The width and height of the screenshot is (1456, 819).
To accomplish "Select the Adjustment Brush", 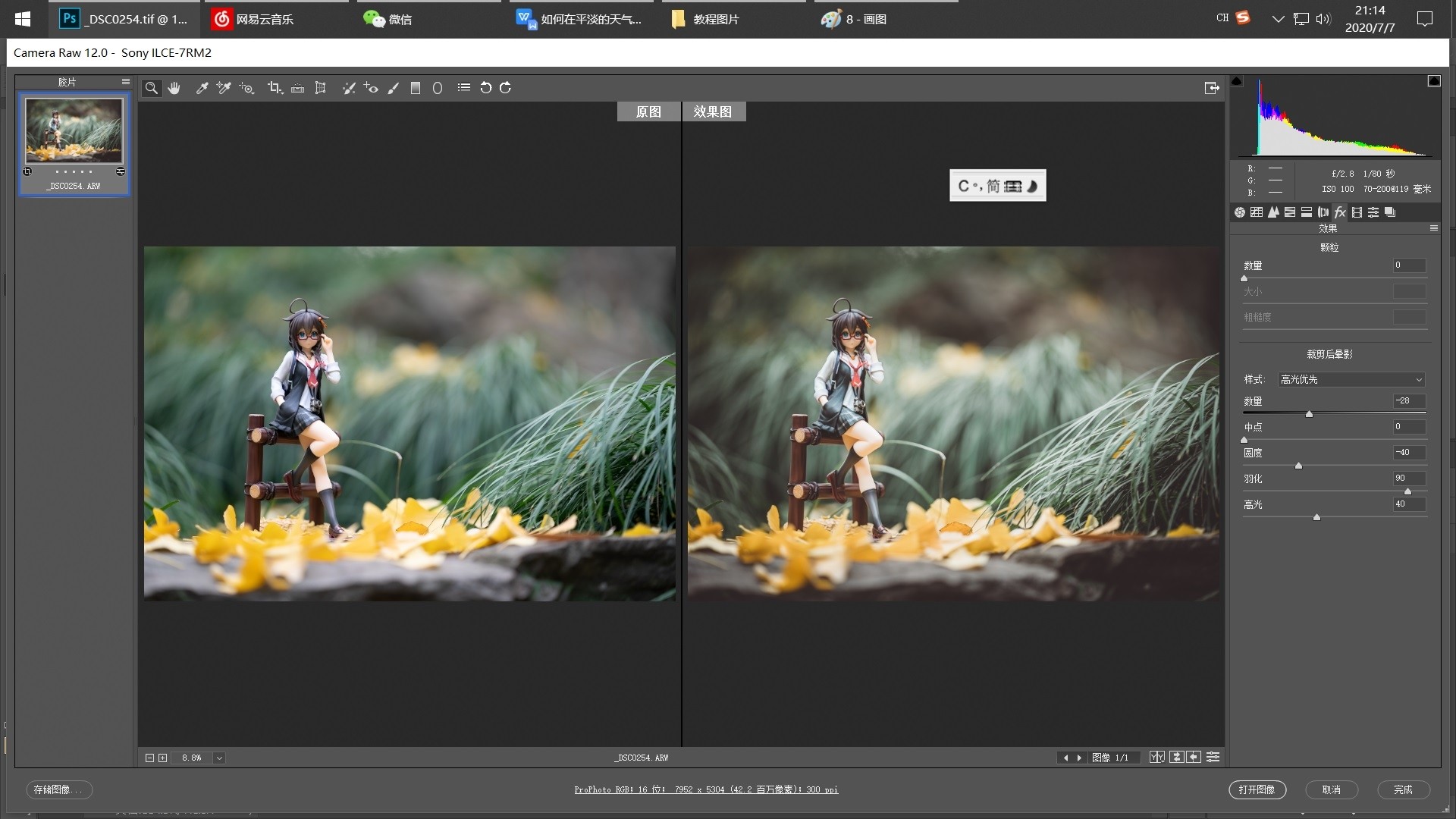I will pos(393,88).
